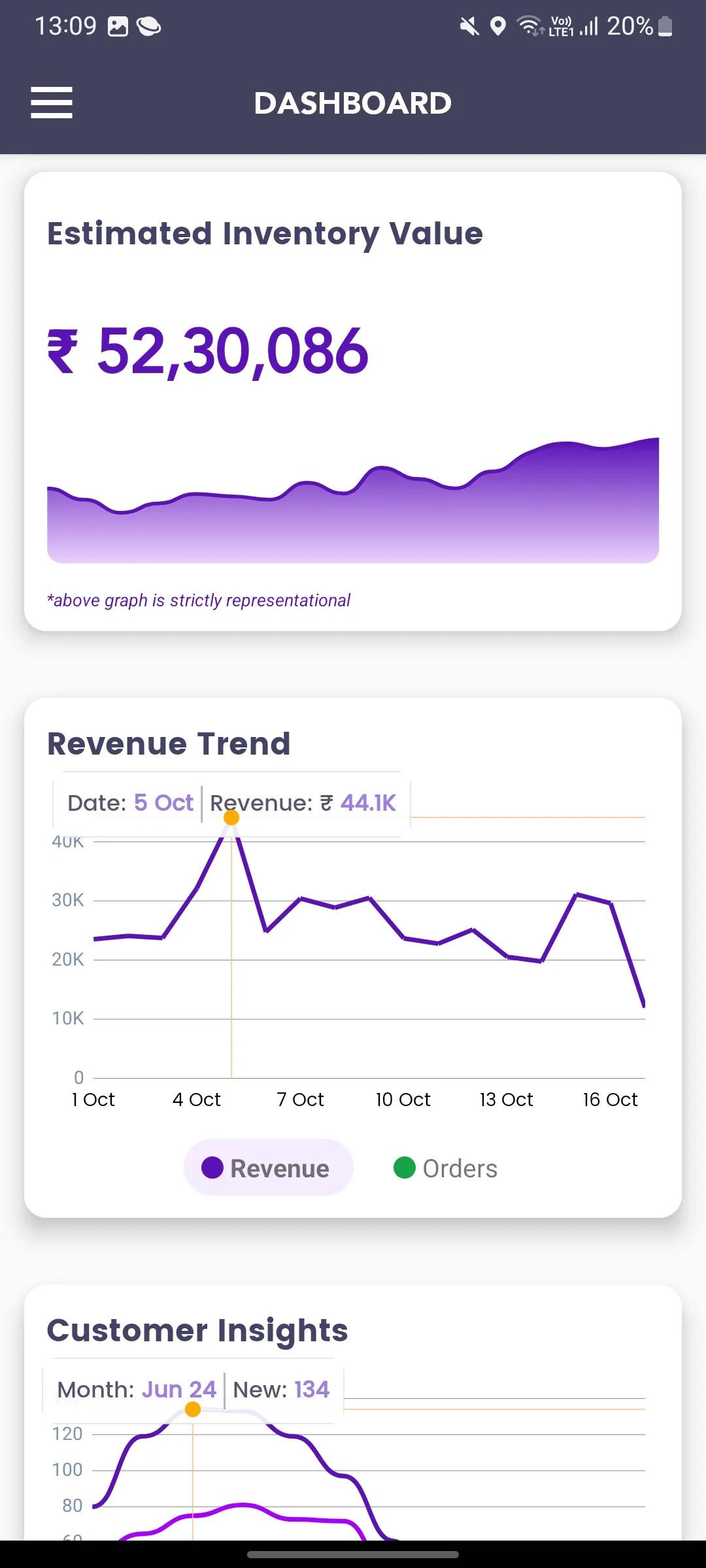The height and width of the screenshot is (1568, 706).
Task: Tap the Revenue Trend heading
Action: coord(169,743)
